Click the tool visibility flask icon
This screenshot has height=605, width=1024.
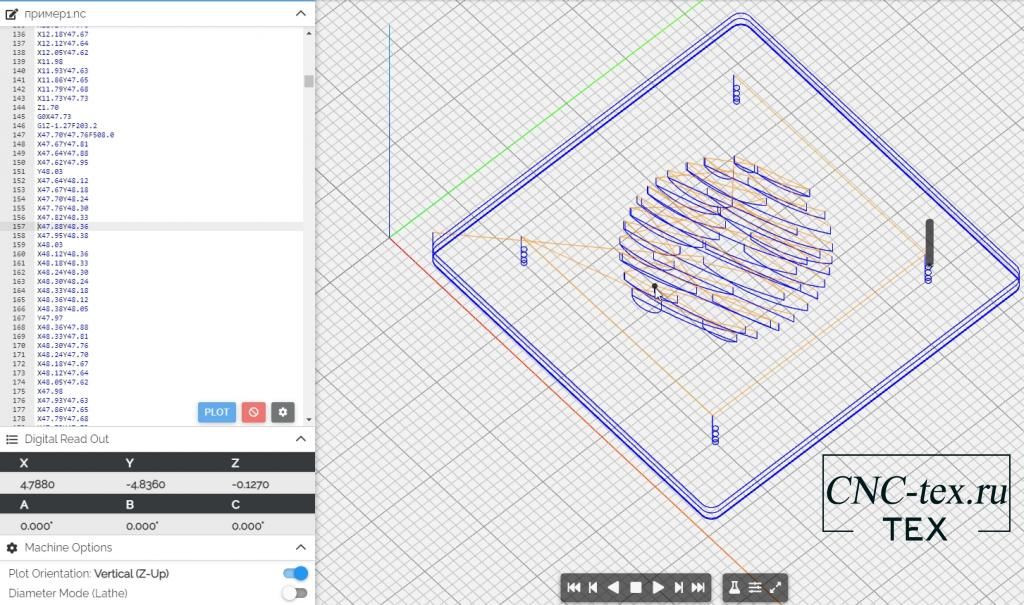coord(736,588)
